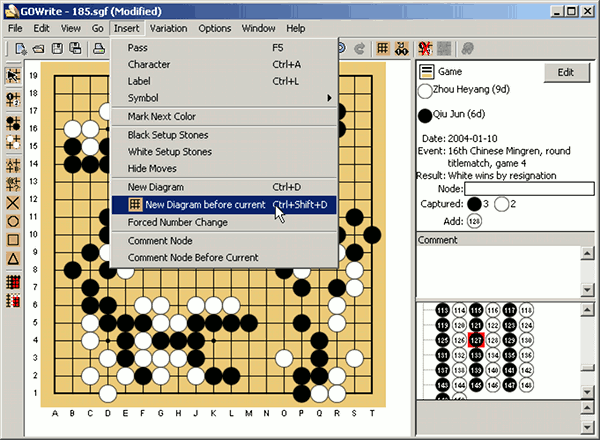
Task: Click the board grid toolbar icon
Action: click(x=383, y=48)
